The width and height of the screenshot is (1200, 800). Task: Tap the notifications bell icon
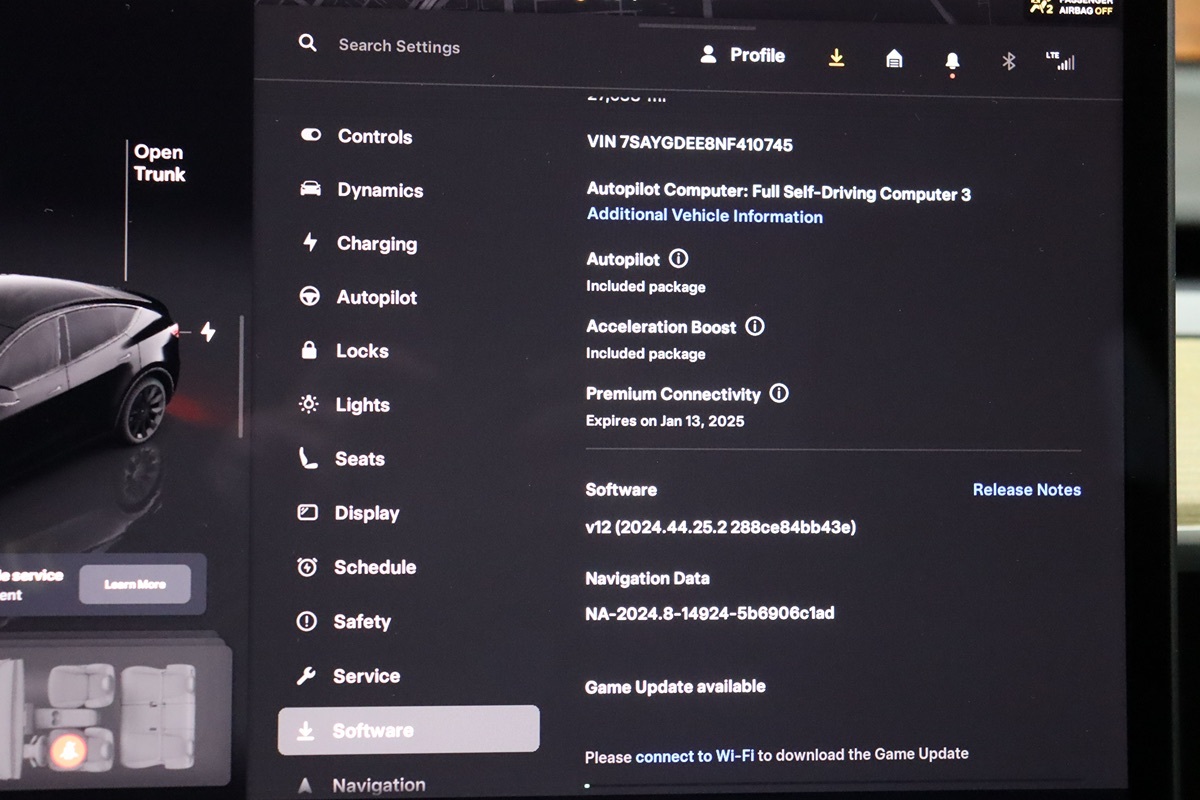952,62
